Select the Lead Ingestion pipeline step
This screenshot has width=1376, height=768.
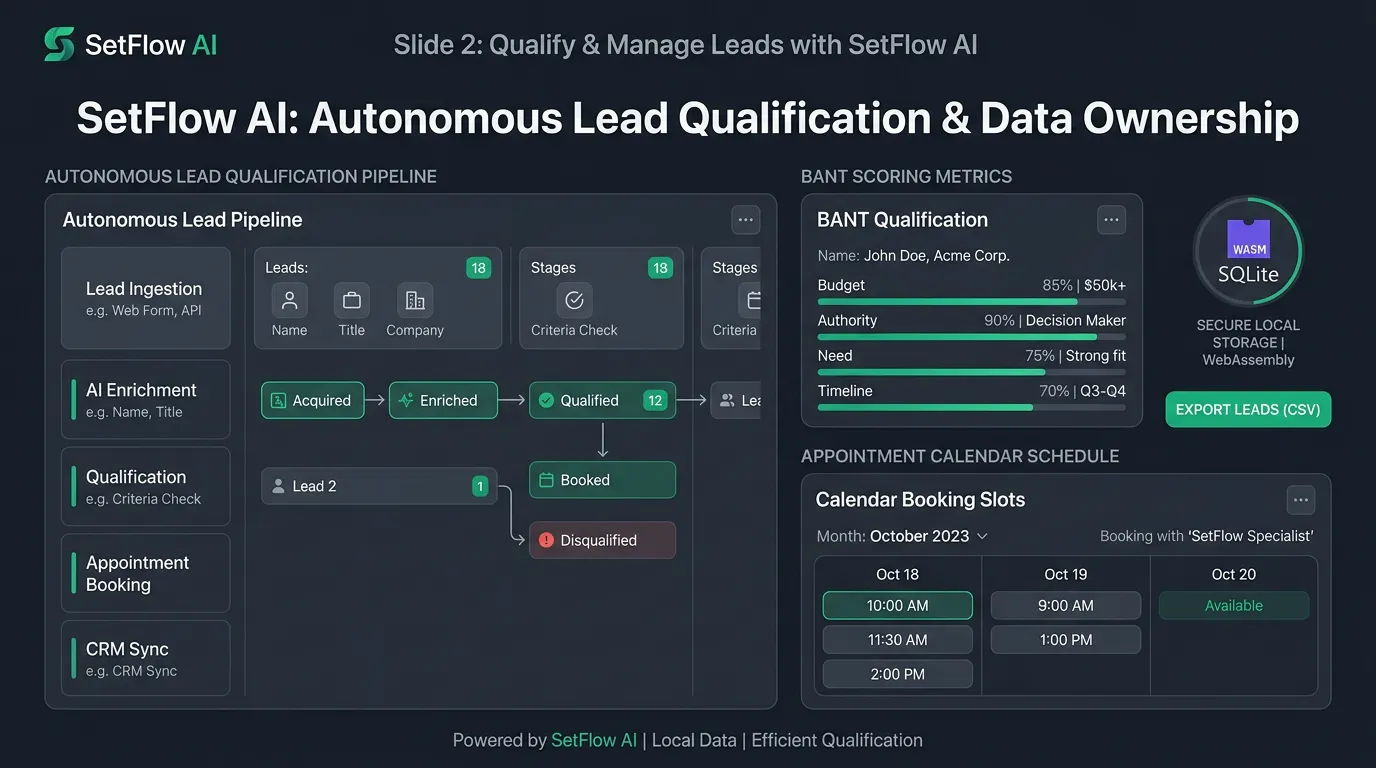(146, 298)
